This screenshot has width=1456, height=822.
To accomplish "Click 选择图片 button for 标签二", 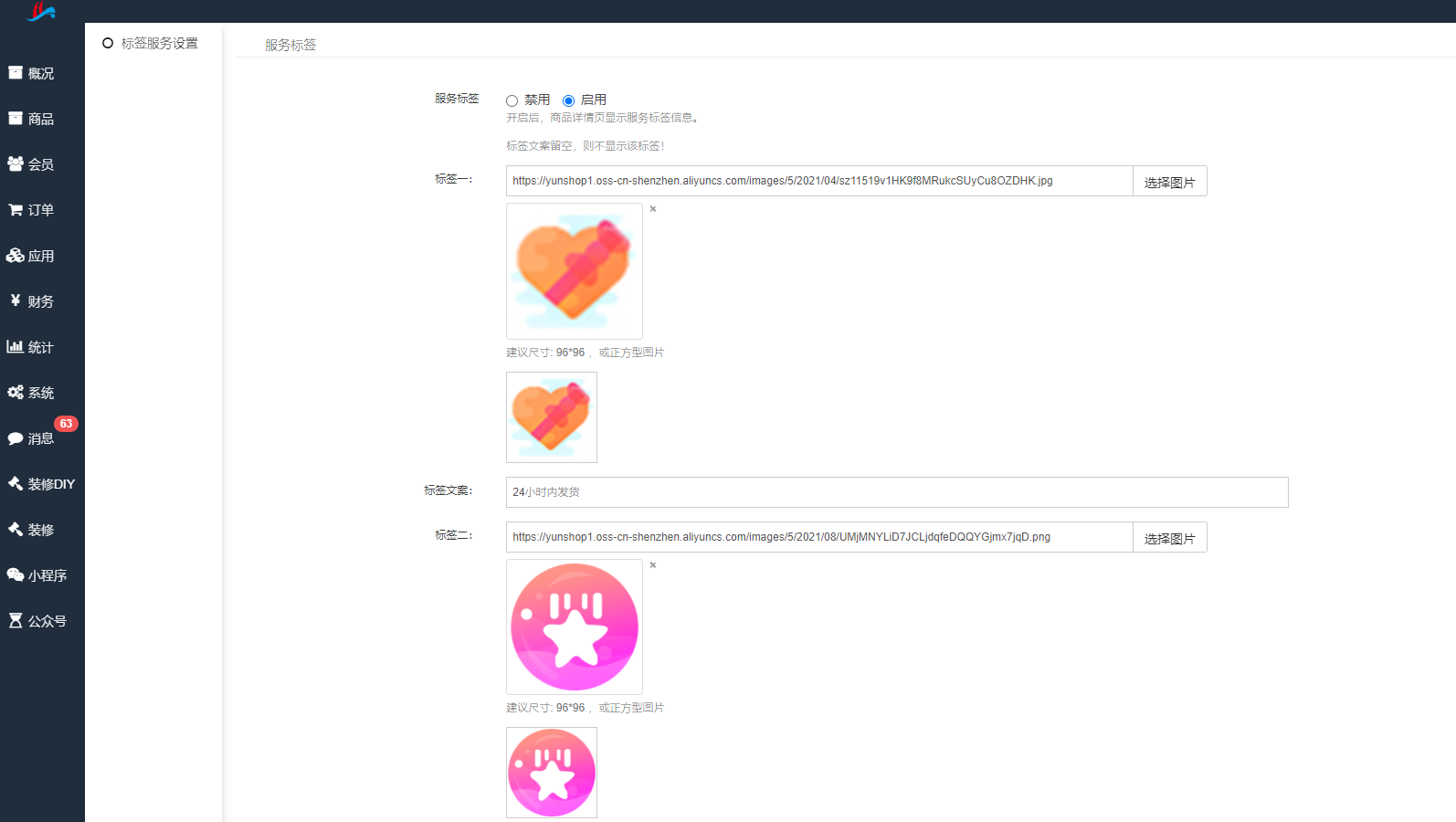I will pyautogui.click(x=1170, y=537).
